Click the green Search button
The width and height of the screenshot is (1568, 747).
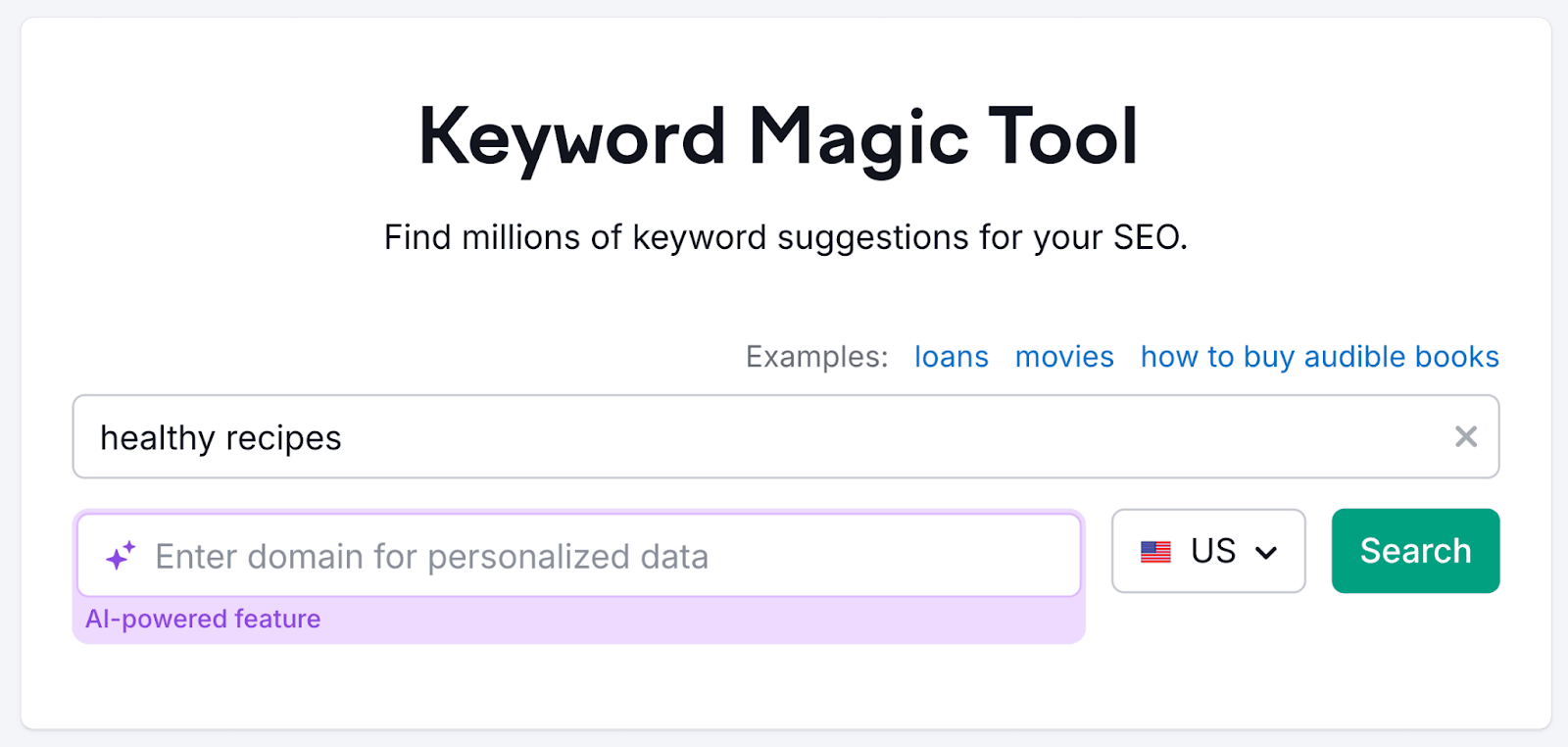tap(1414, 551)
